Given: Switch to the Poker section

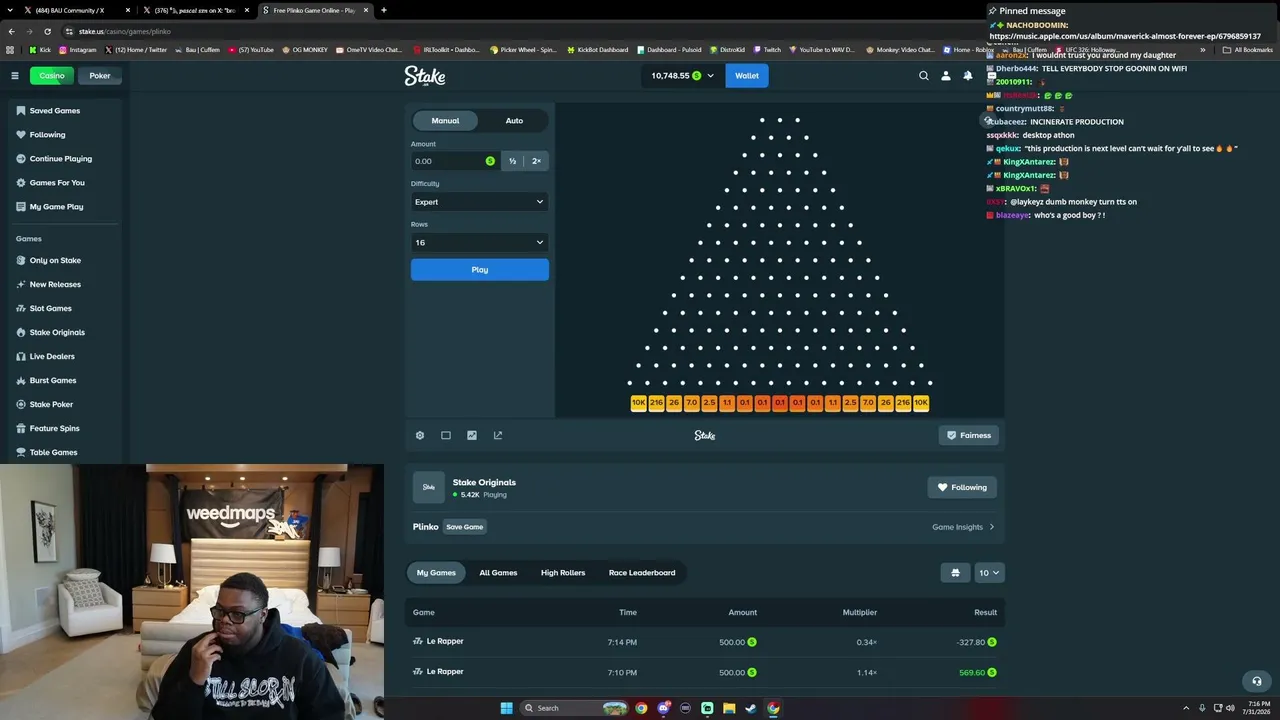Looking at the screenshot, I should (100, 76).
